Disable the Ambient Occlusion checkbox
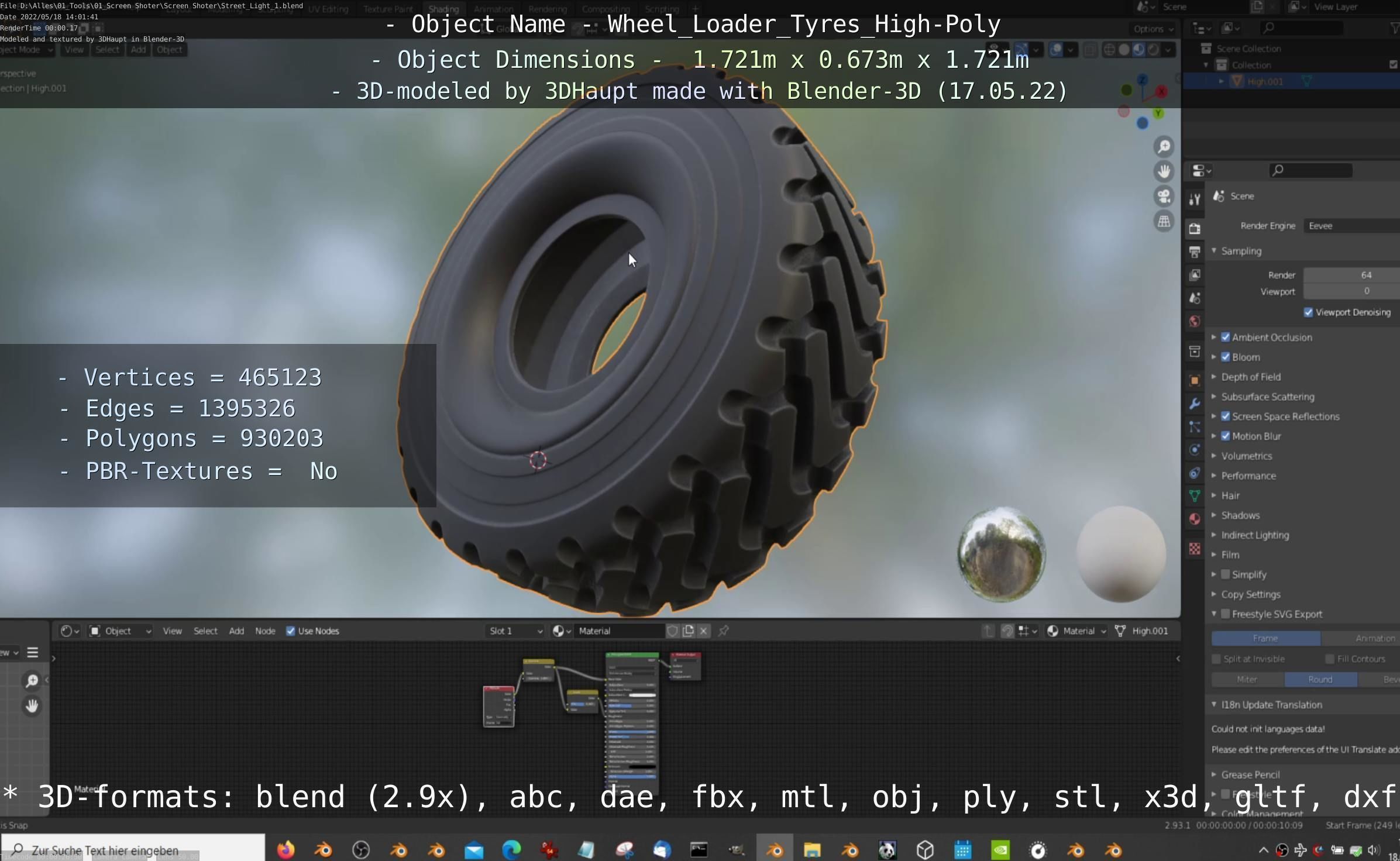 (x=1226, y=337)
